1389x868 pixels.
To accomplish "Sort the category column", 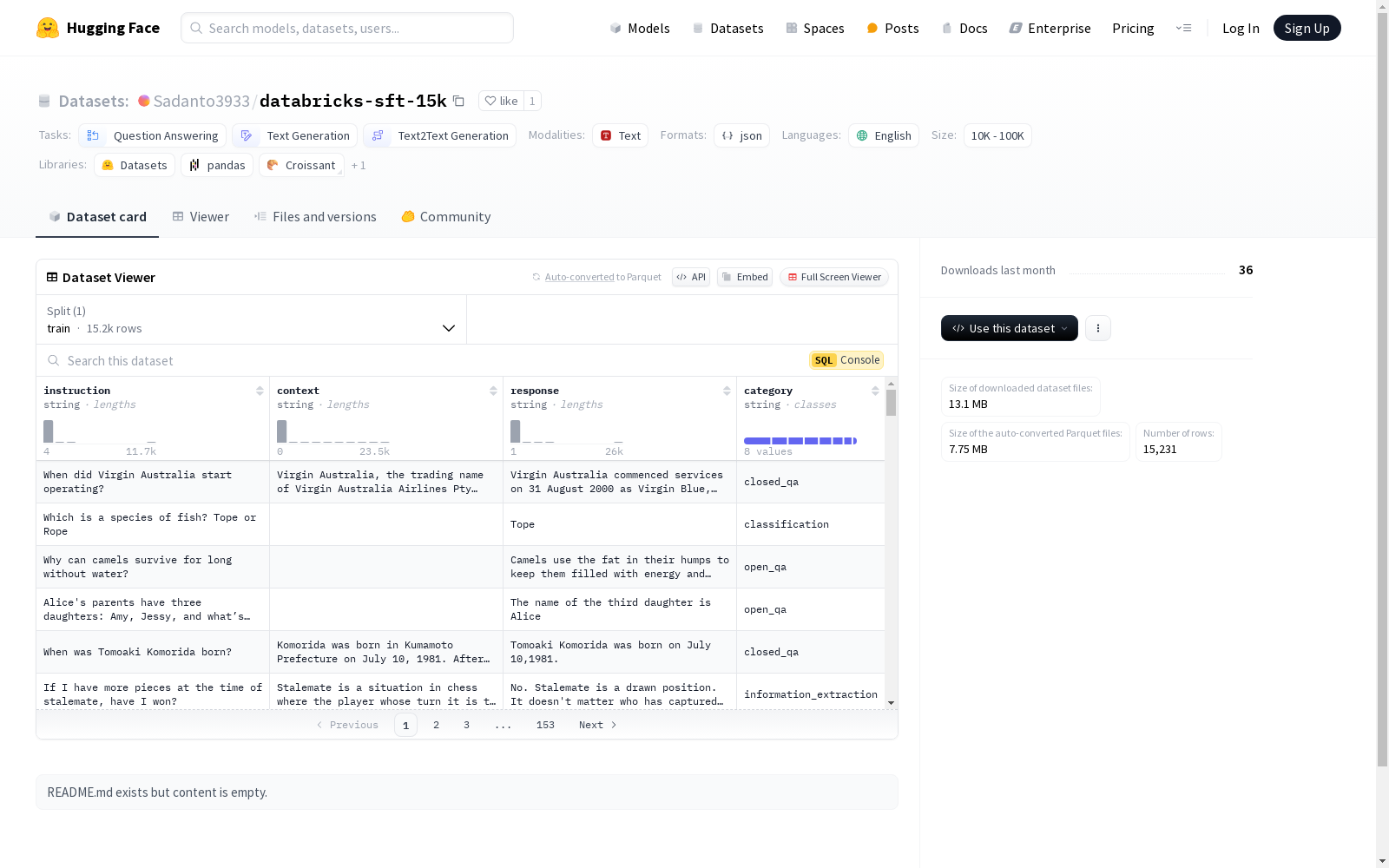I will tap(875, 391).
